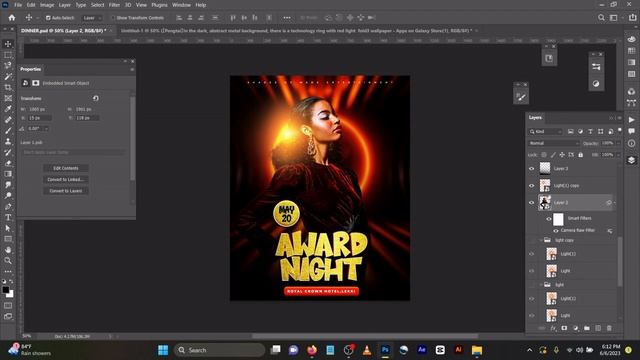The image size is (640, 360).
Task: Create a new group folder in Layers panel
Action: (587, 328)
